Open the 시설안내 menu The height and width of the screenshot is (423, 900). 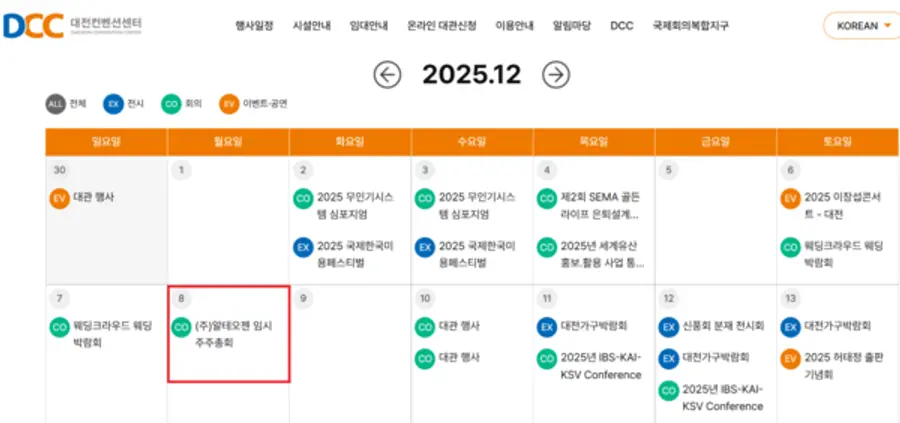pos(311,26)
